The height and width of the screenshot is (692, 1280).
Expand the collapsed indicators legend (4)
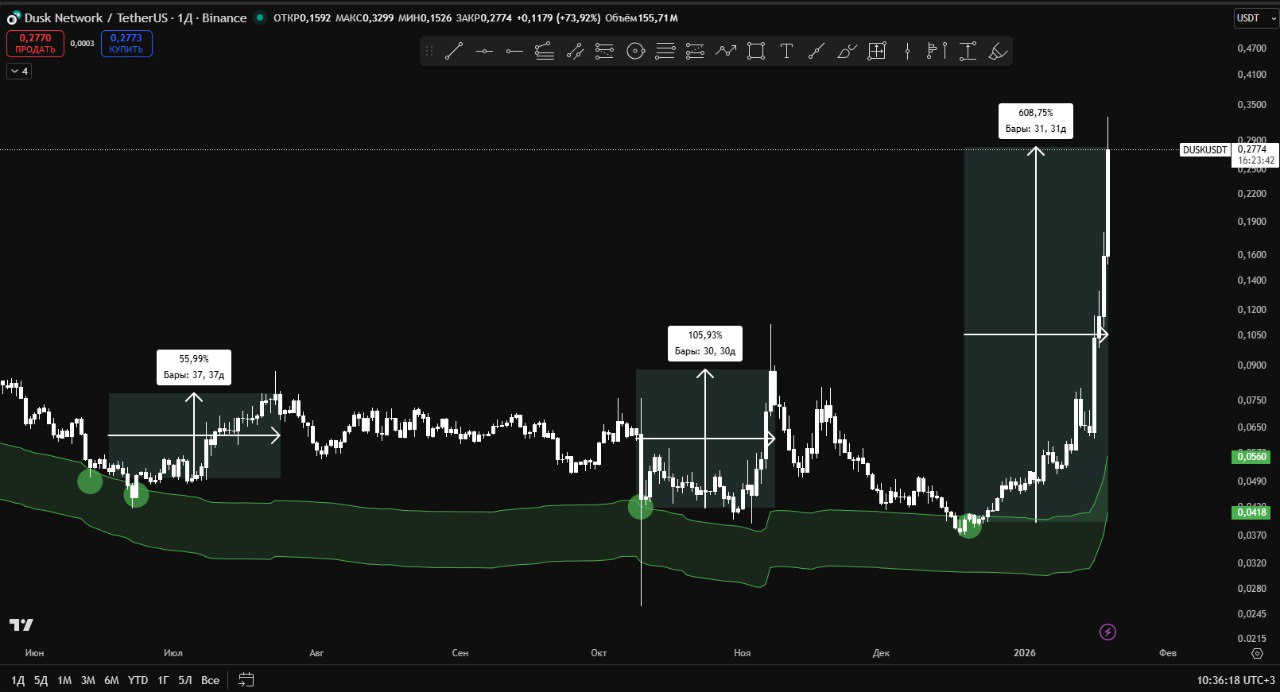(x=18, y=71)
